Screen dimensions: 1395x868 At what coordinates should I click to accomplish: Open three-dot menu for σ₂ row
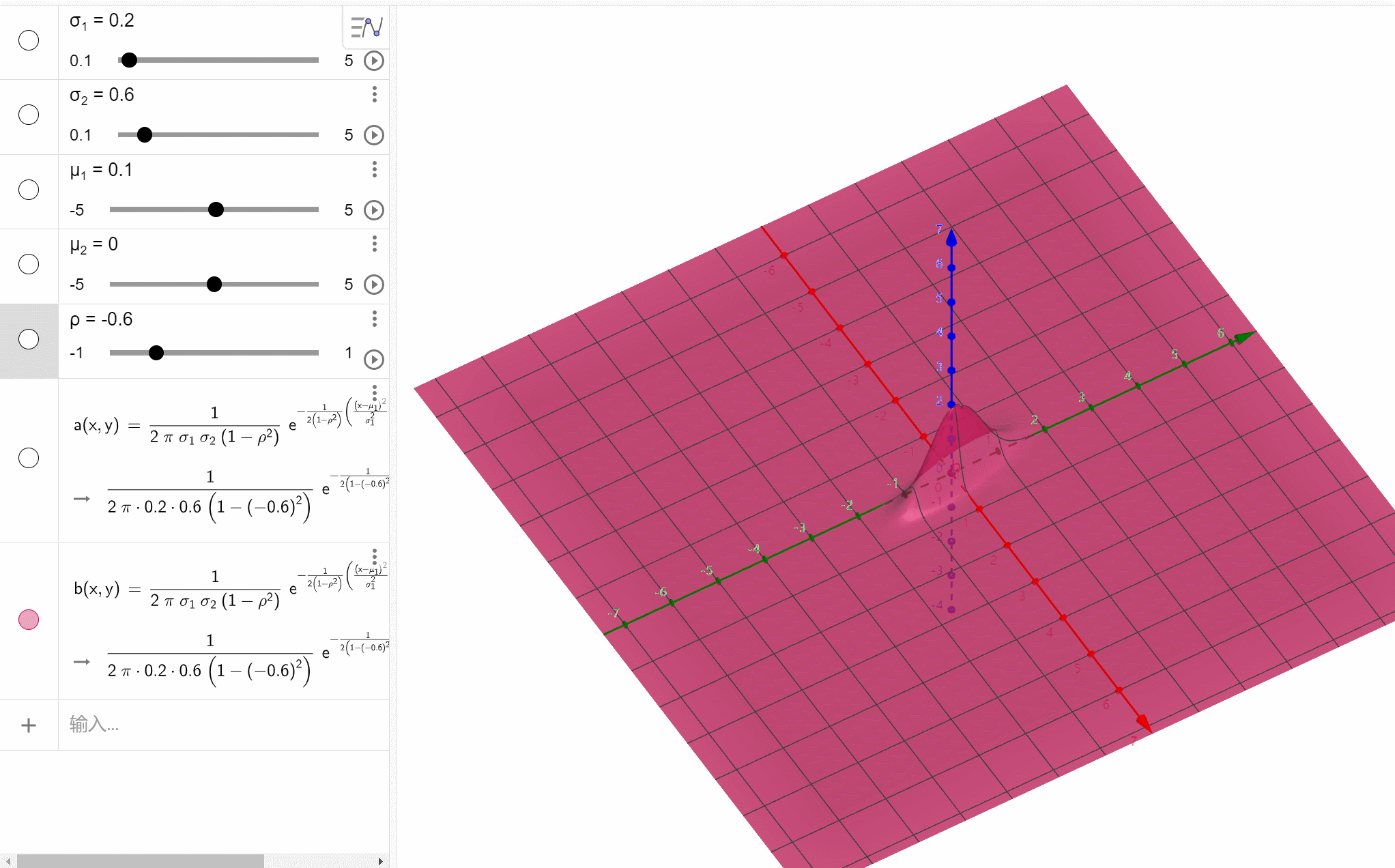point(374,94)
